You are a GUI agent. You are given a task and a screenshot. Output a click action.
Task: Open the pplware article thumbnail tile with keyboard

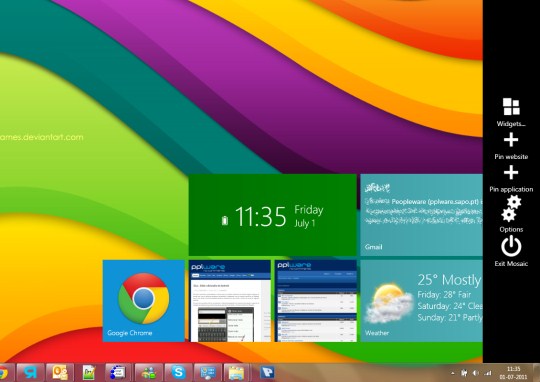point(230,301)
